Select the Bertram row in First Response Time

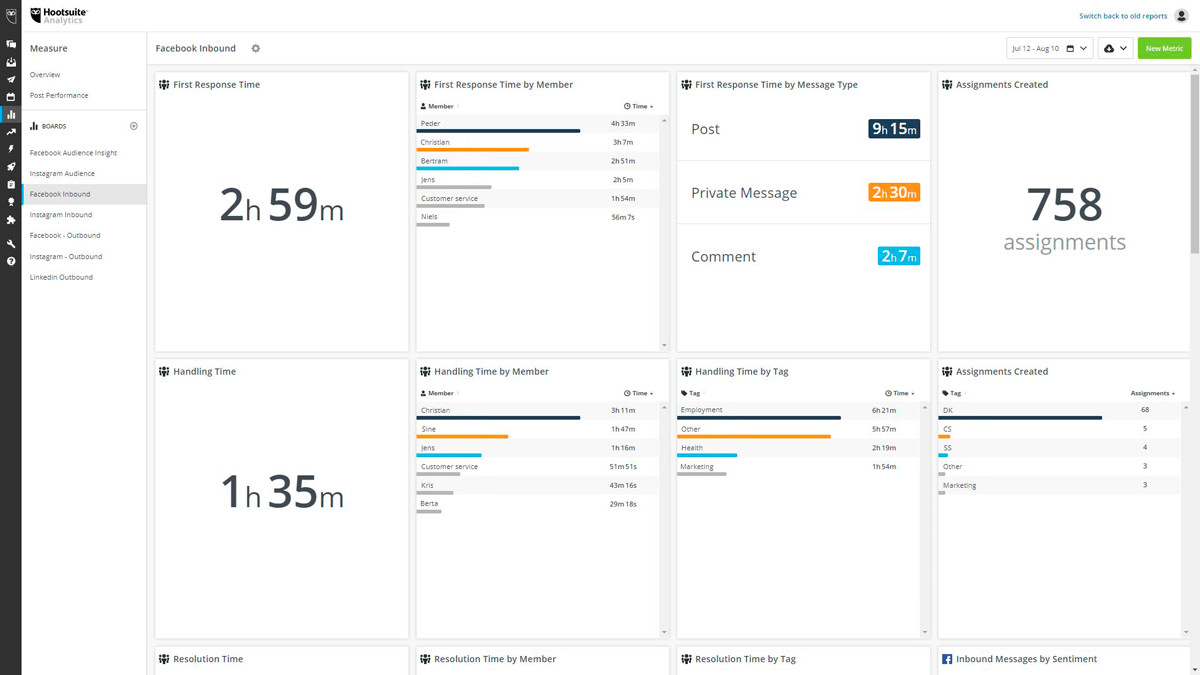pos(537,161)
